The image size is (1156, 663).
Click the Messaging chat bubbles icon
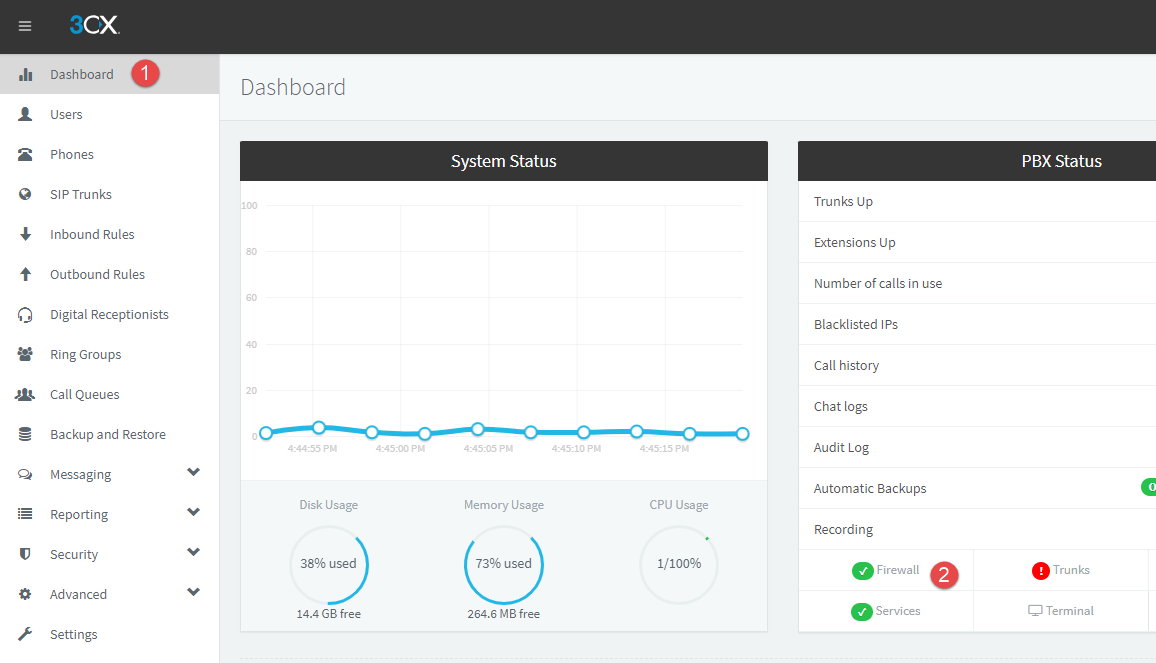[25, 474]
